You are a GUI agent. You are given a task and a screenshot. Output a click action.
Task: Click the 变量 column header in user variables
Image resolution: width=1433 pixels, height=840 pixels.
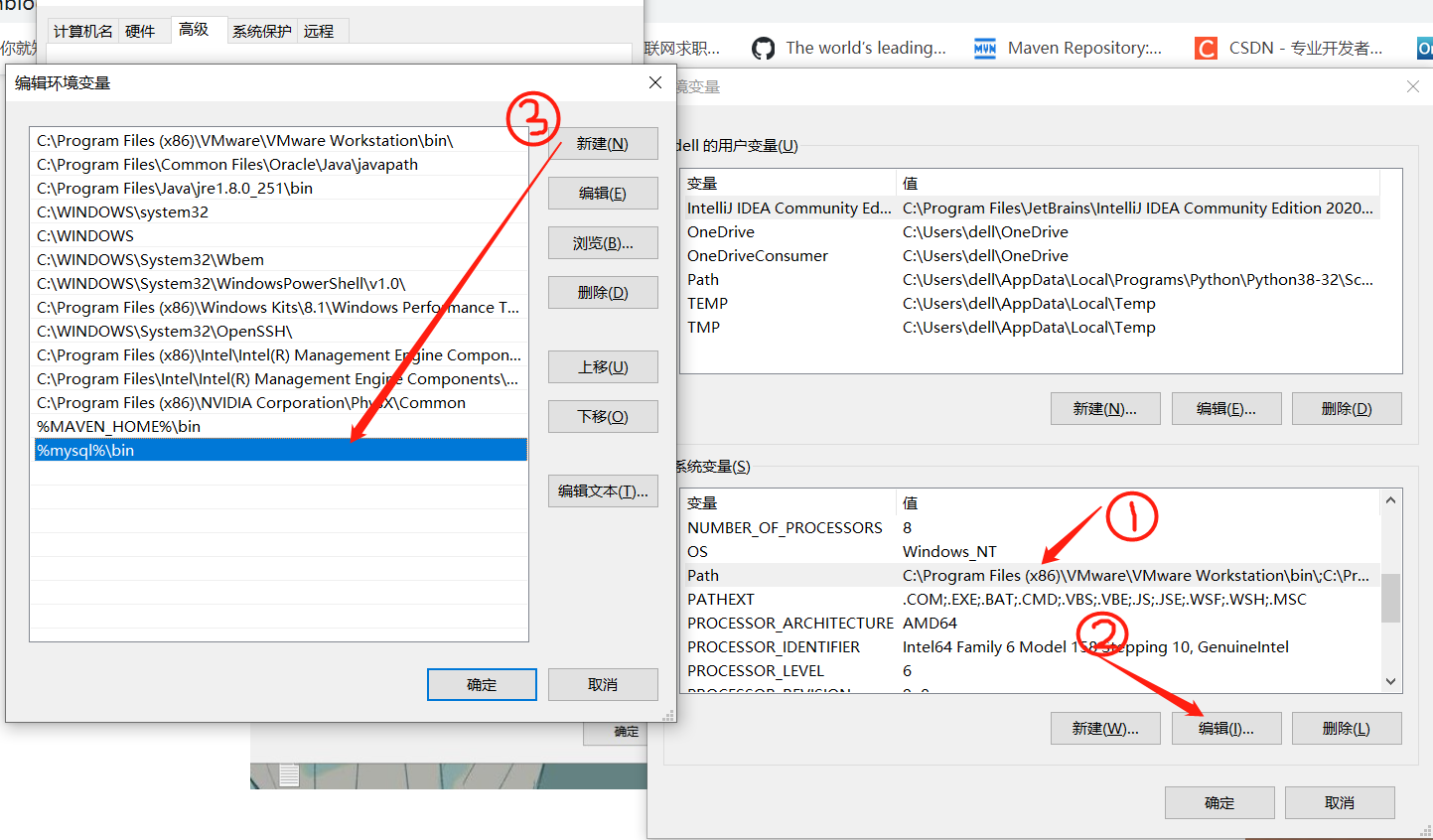click(x=789, y=184)
